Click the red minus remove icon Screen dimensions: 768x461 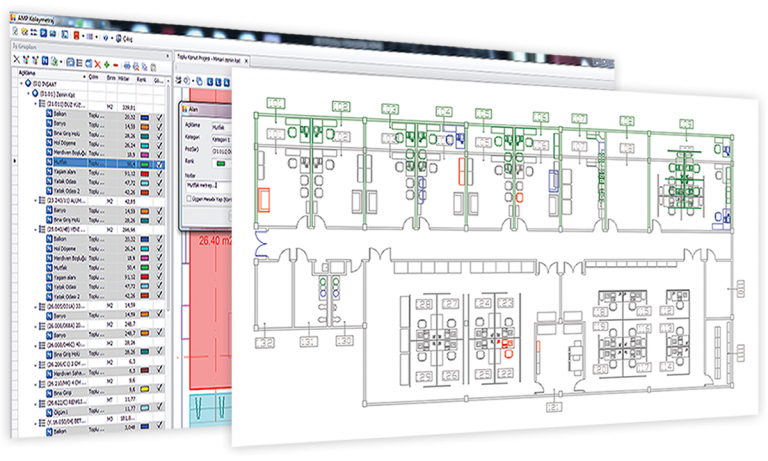(116, 66)
